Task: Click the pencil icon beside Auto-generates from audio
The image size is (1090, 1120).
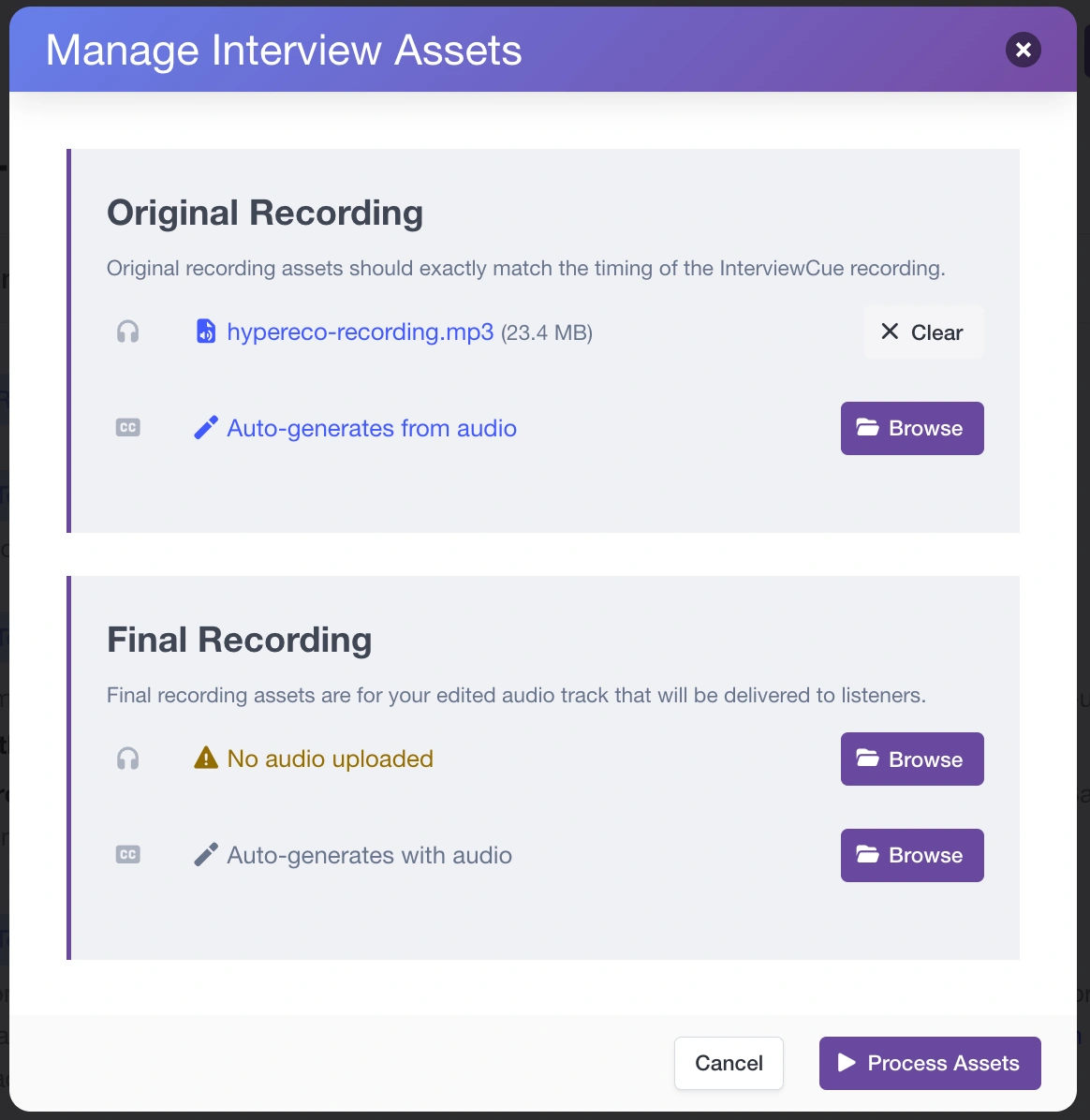Action: 206,428
